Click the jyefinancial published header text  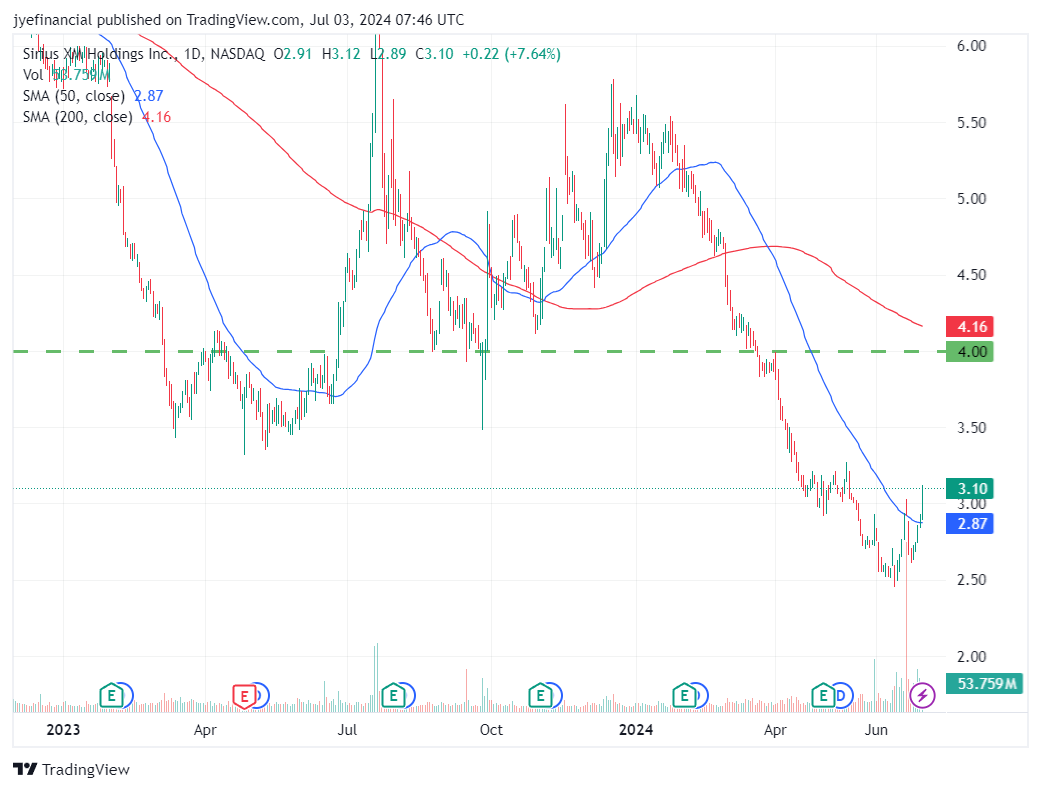click(239, 20)
